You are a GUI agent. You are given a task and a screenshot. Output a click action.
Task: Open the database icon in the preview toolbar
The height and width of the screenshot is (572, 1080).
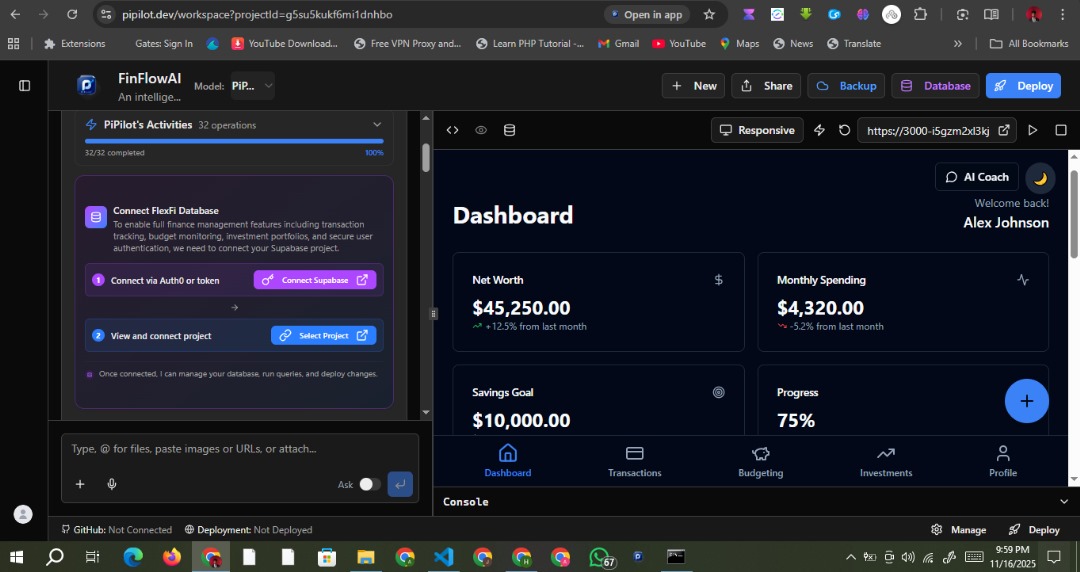(509, 130)
